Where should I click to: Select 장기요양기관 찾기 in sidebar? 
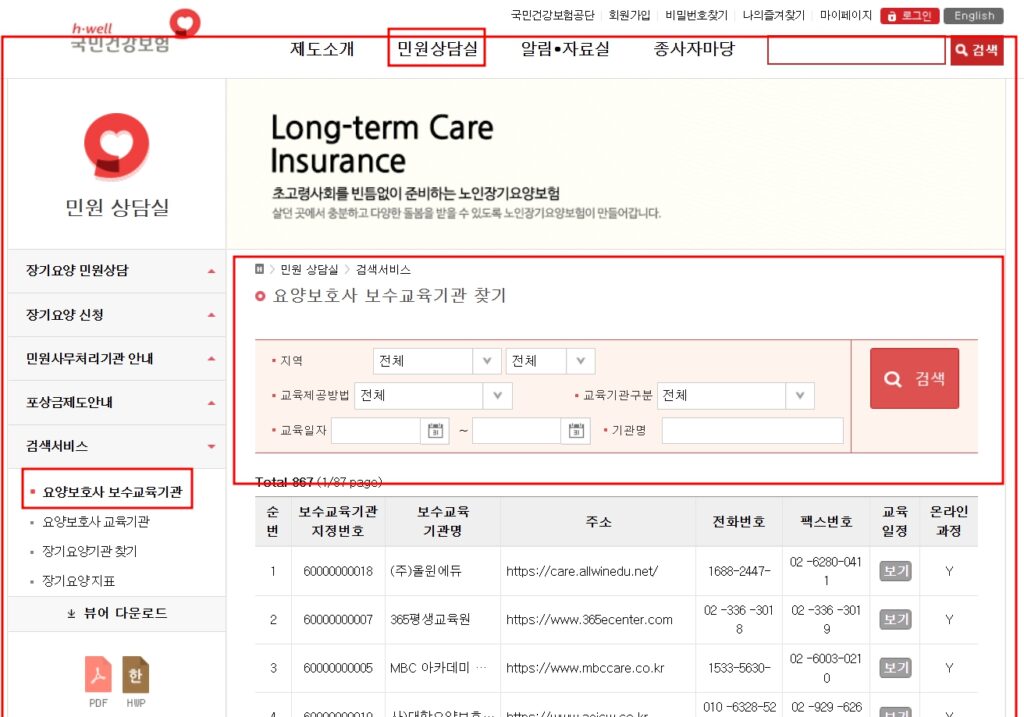click(x=89, y=551)
